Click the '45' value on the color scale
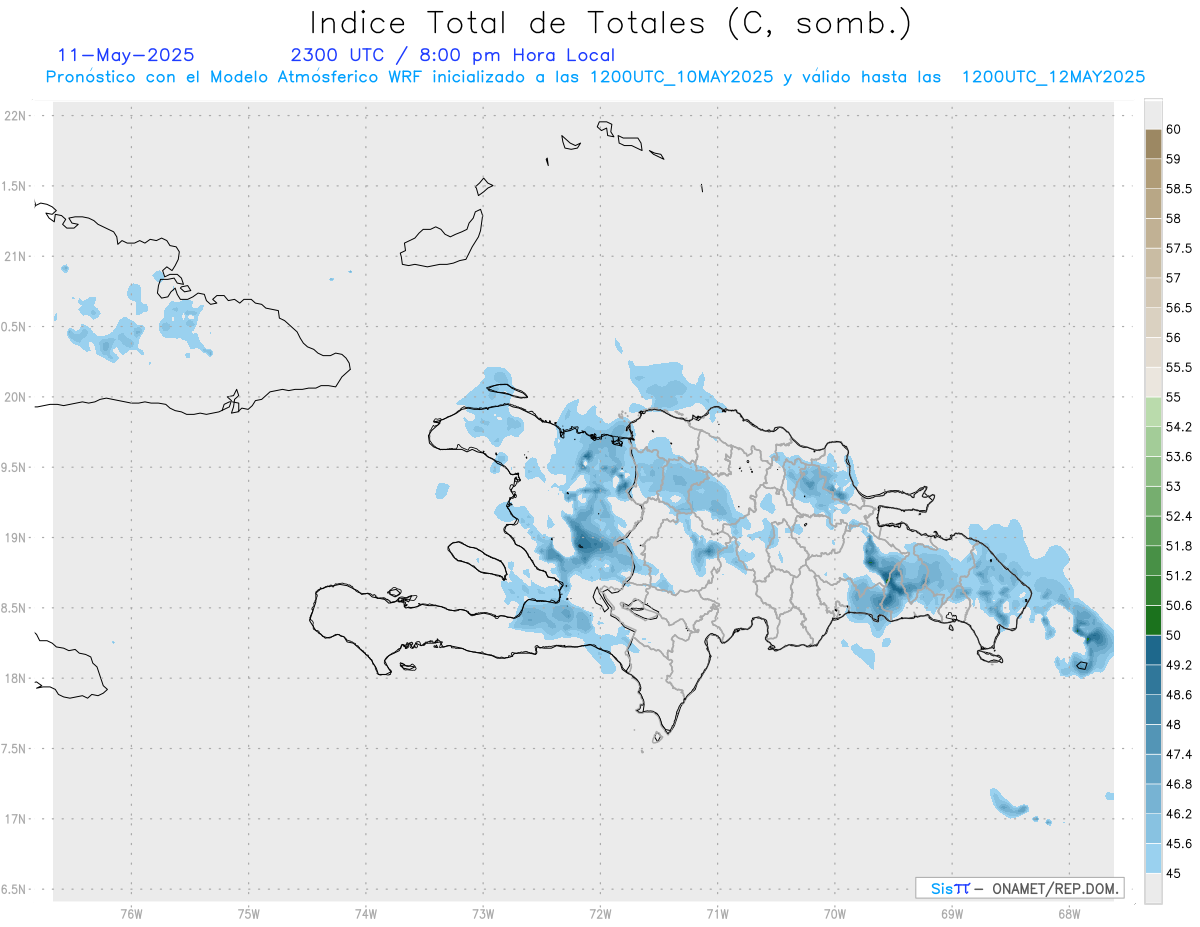The image size is (1200, 927). pyautogui.click(x=1173, y=874)
